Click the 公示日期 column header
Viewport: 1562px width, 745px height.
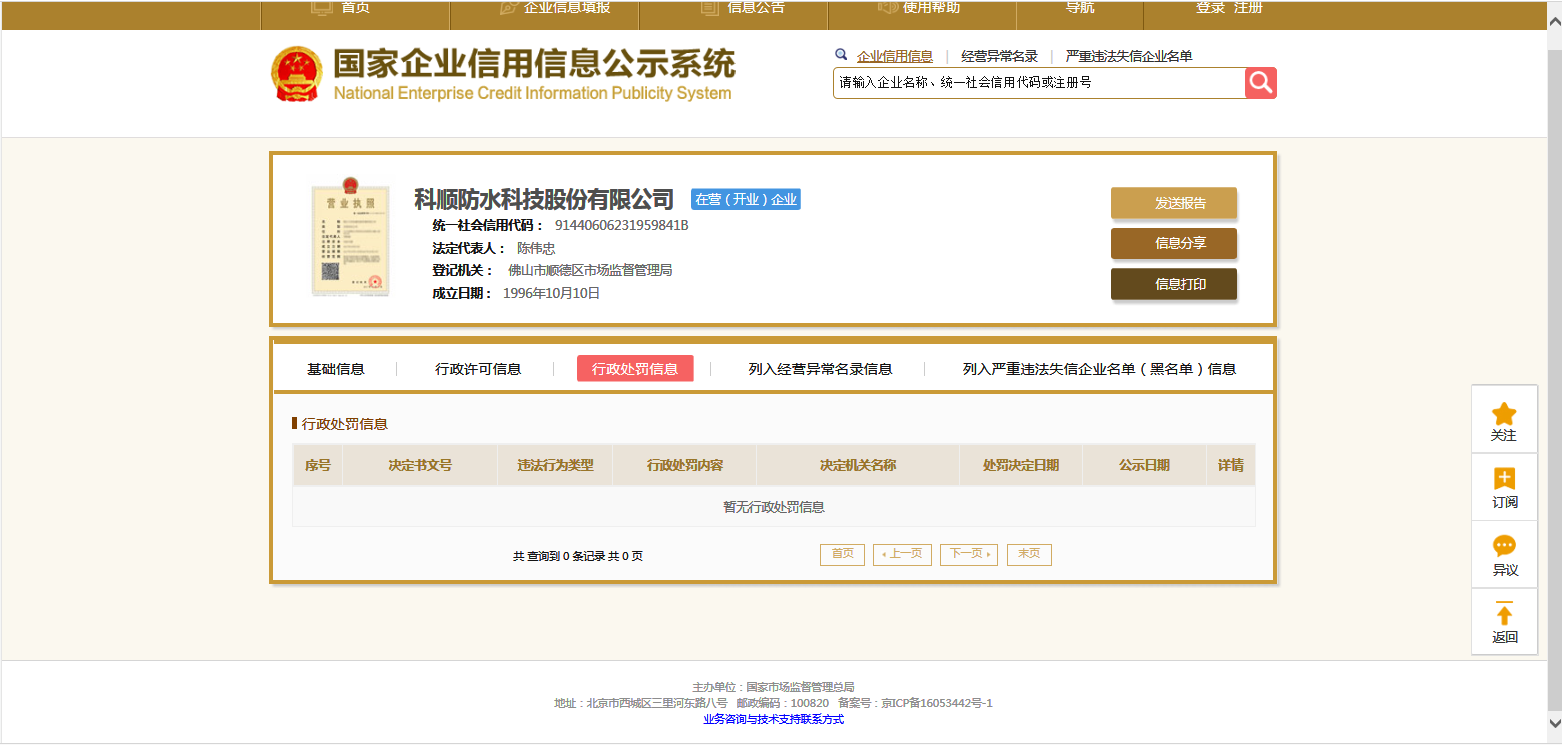(1144, 465)
